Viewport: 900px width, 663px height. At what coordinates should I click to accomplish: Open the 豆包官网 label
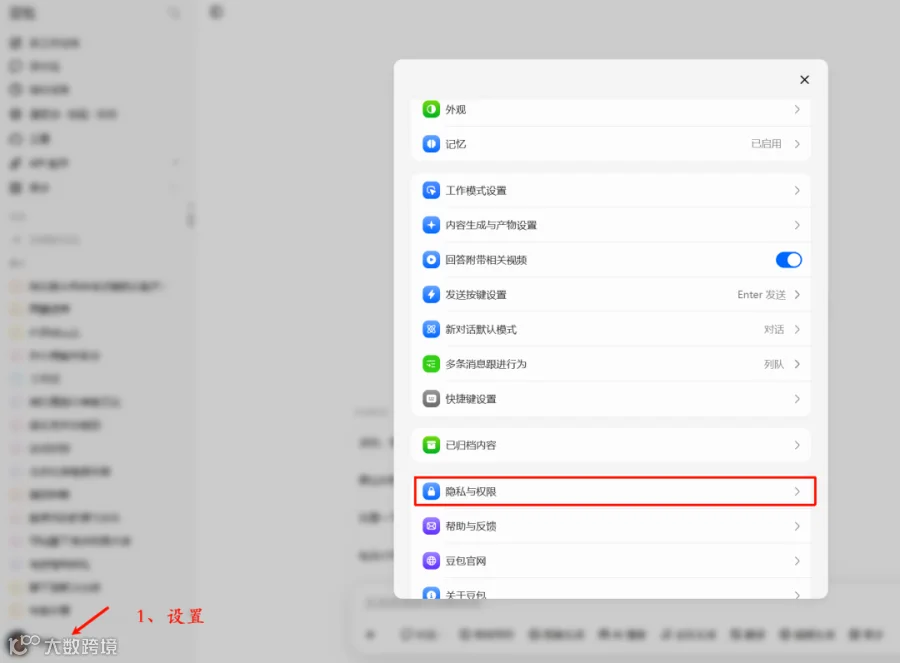pyautogui.click(x=465, y=561)
